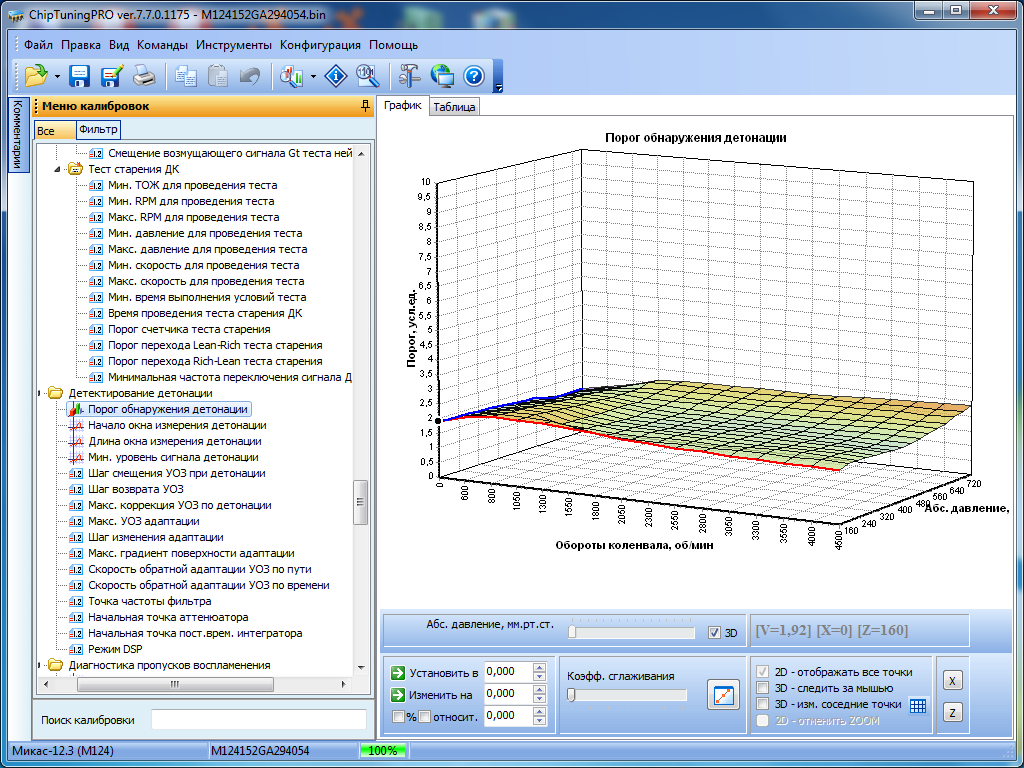Click the smoothing line button icon
Image resolution: width=1024 pixels, height=768 pixels.
tap(722, 694)
